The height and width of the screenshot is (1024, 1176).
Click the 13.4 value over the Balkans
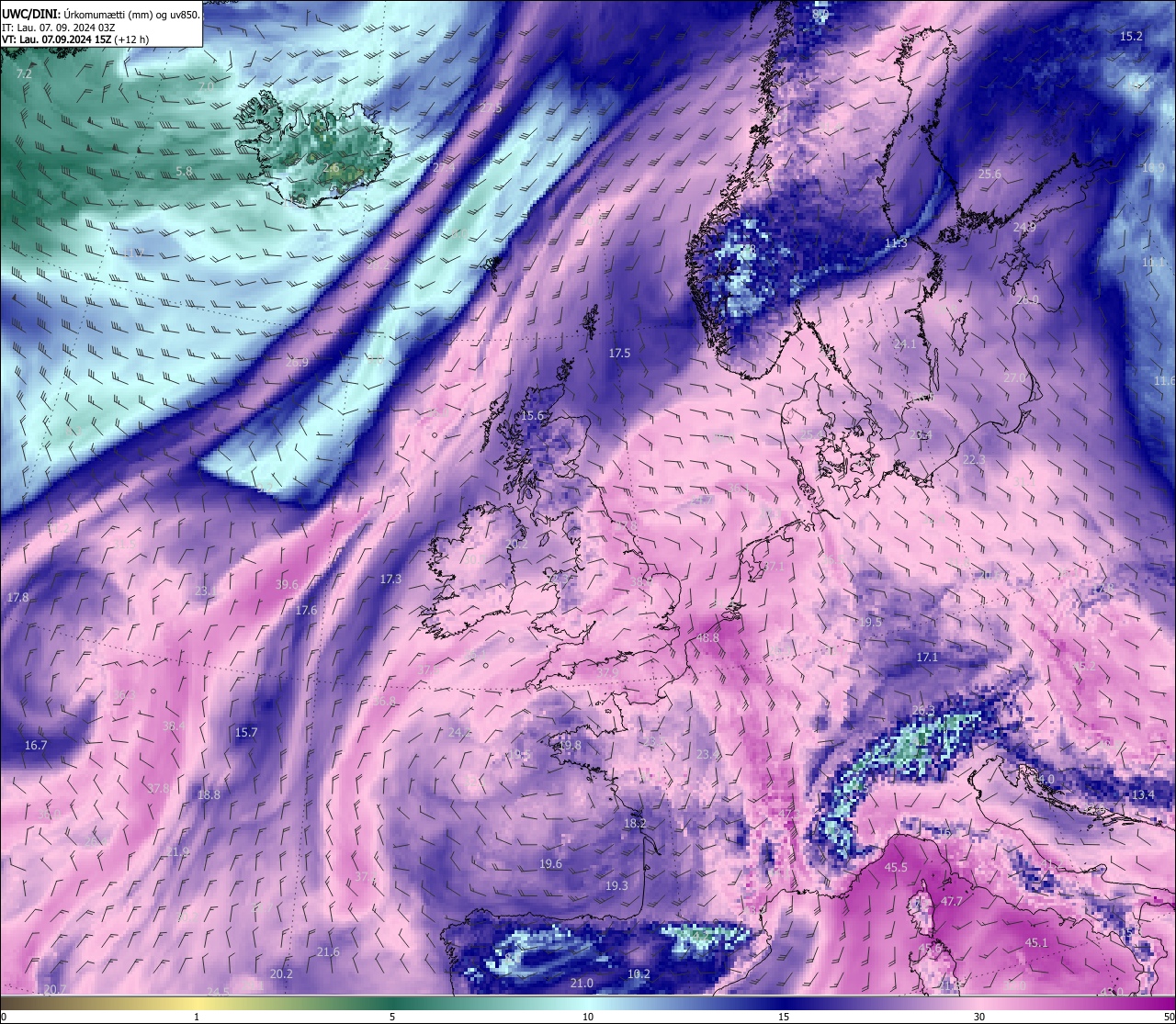pyautogui.click(x=1143, y=794)
